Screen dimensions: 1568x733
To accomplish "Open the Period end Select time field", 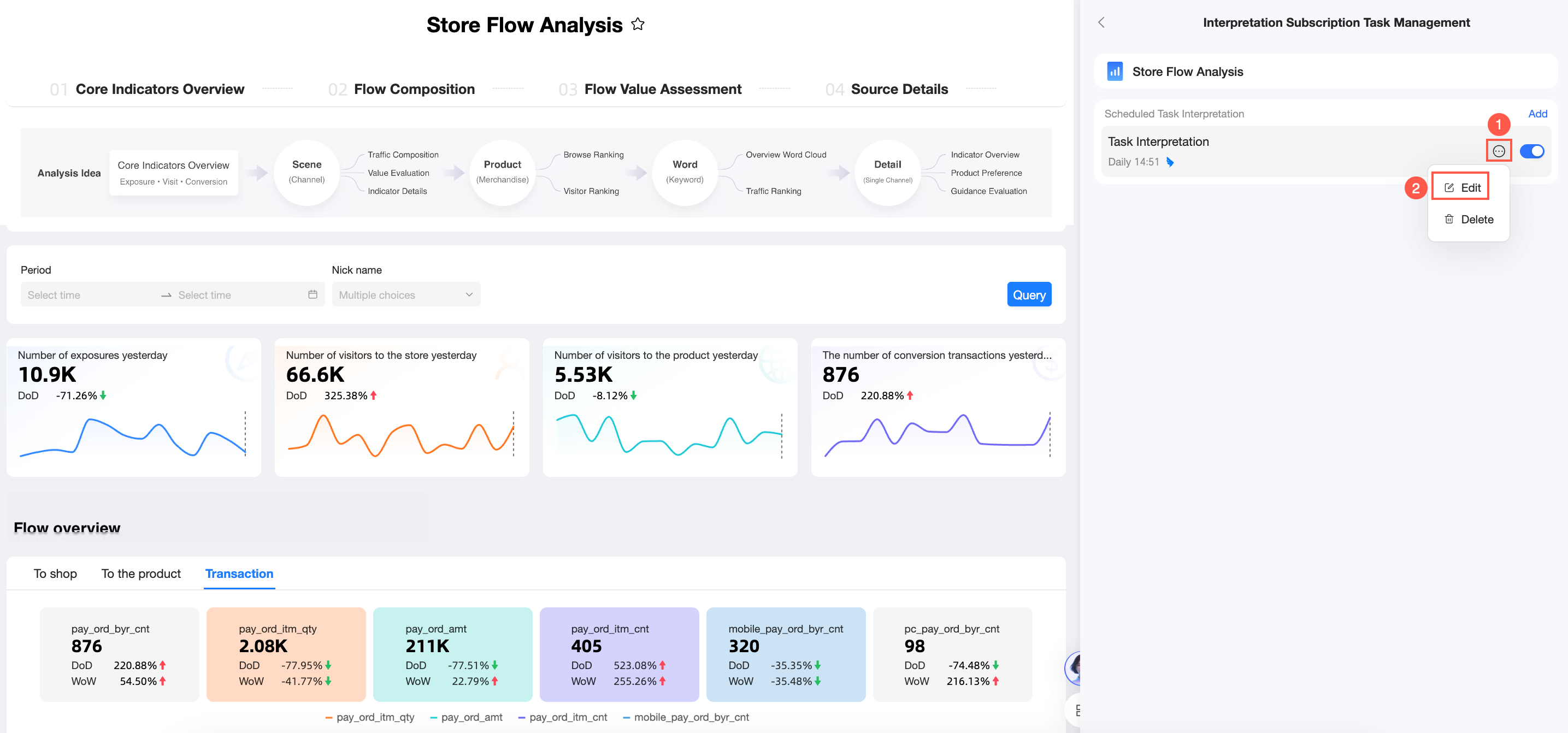I will (239, 294).
